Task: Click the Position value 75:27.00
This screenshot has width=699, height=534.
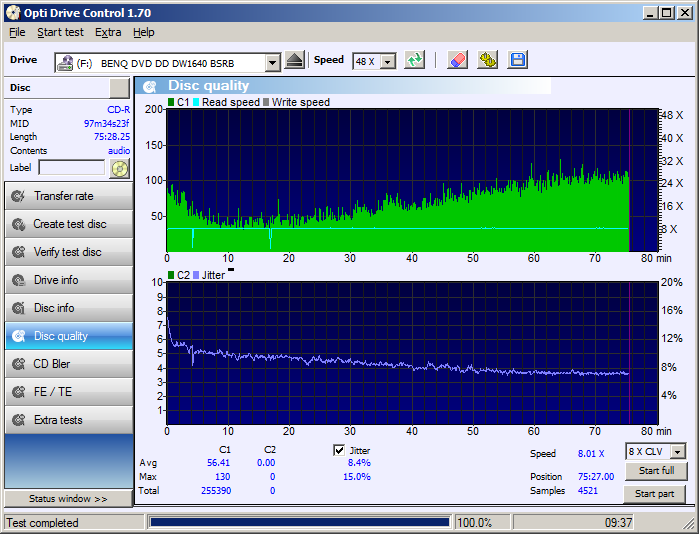Action: [x=596, y=477]
